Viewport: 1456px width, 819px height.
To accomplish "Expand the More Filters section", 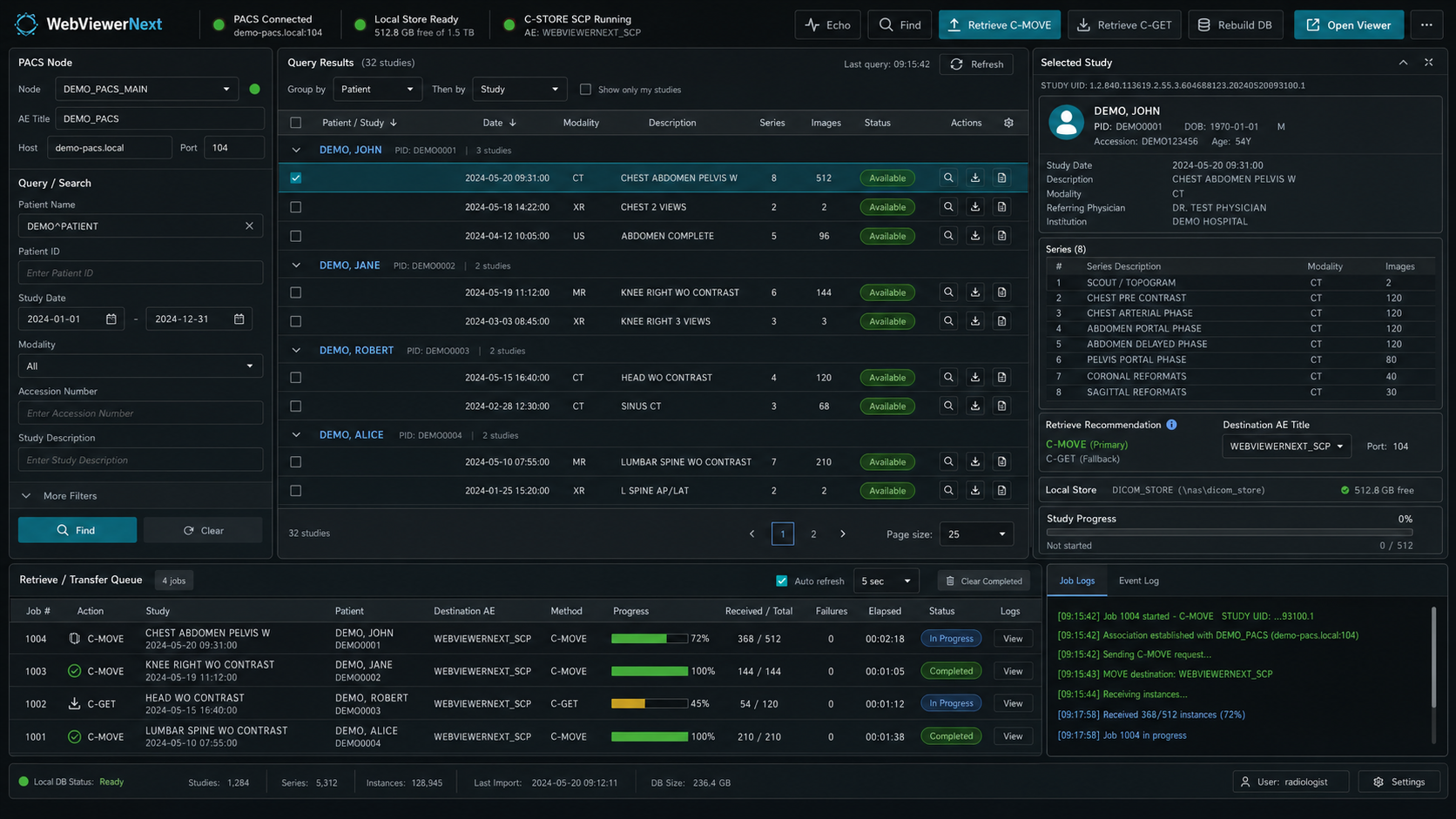I will [58, 496].
